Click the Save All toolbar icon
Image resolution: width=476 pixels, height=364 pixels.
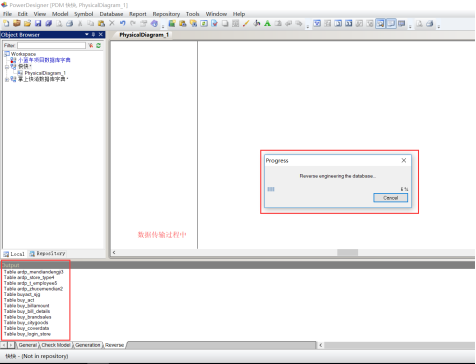(48, 23)
